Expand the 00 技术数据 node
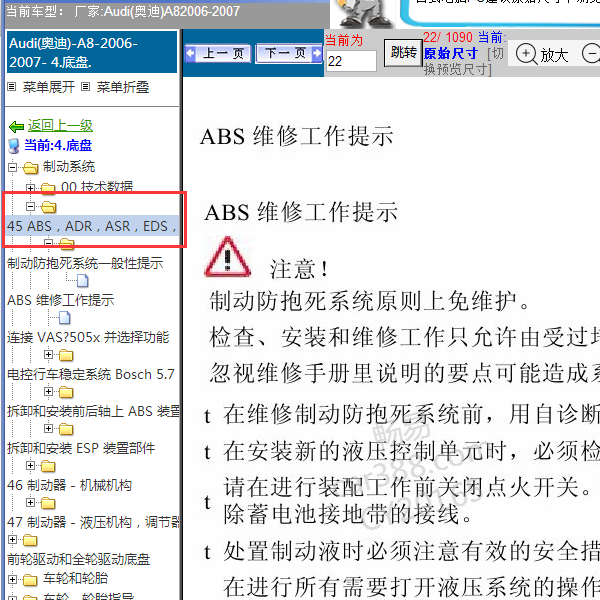This screenshot has height=600, width=600. 30,188
